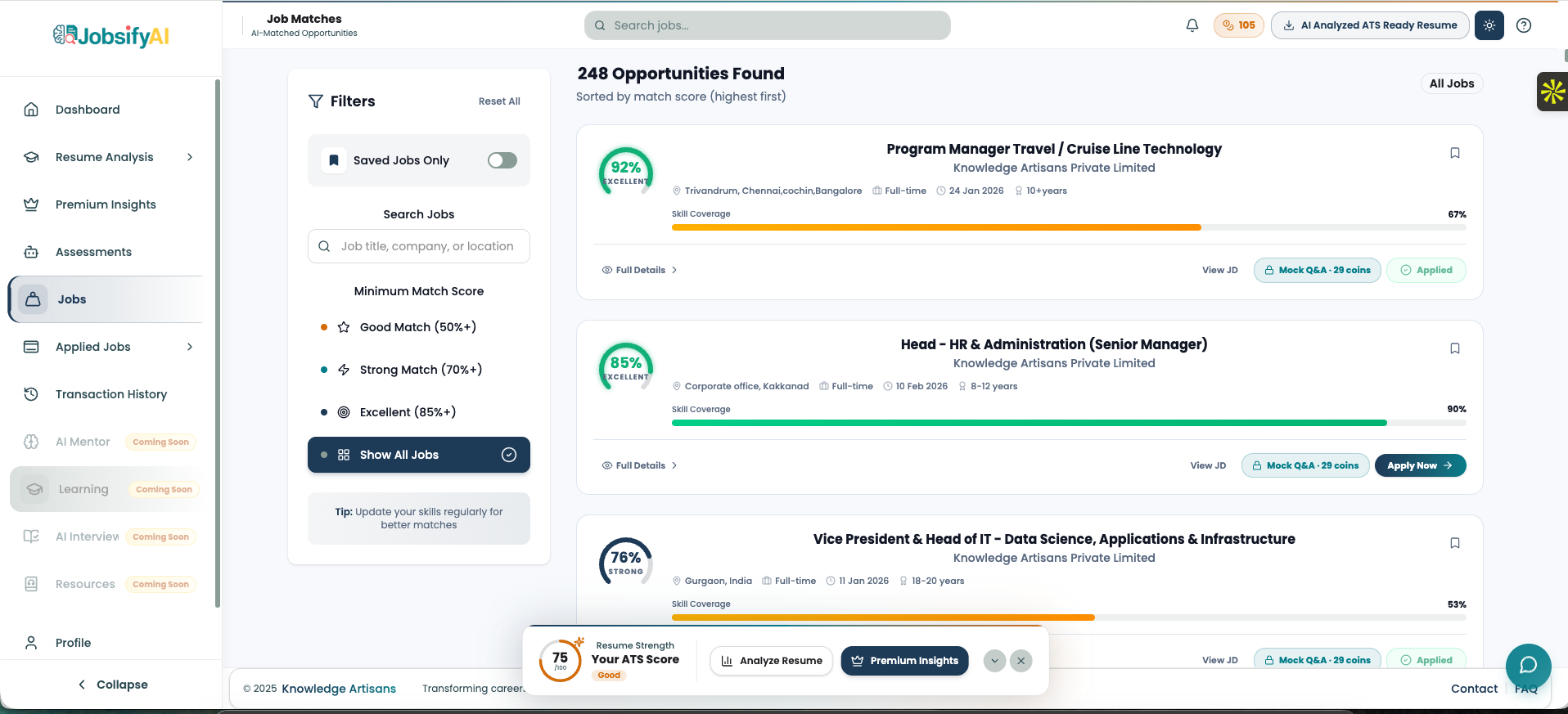Minimize the Resume Strength popup with chevron
Viewport: 1568px width, 714px height.
(994, 661)
